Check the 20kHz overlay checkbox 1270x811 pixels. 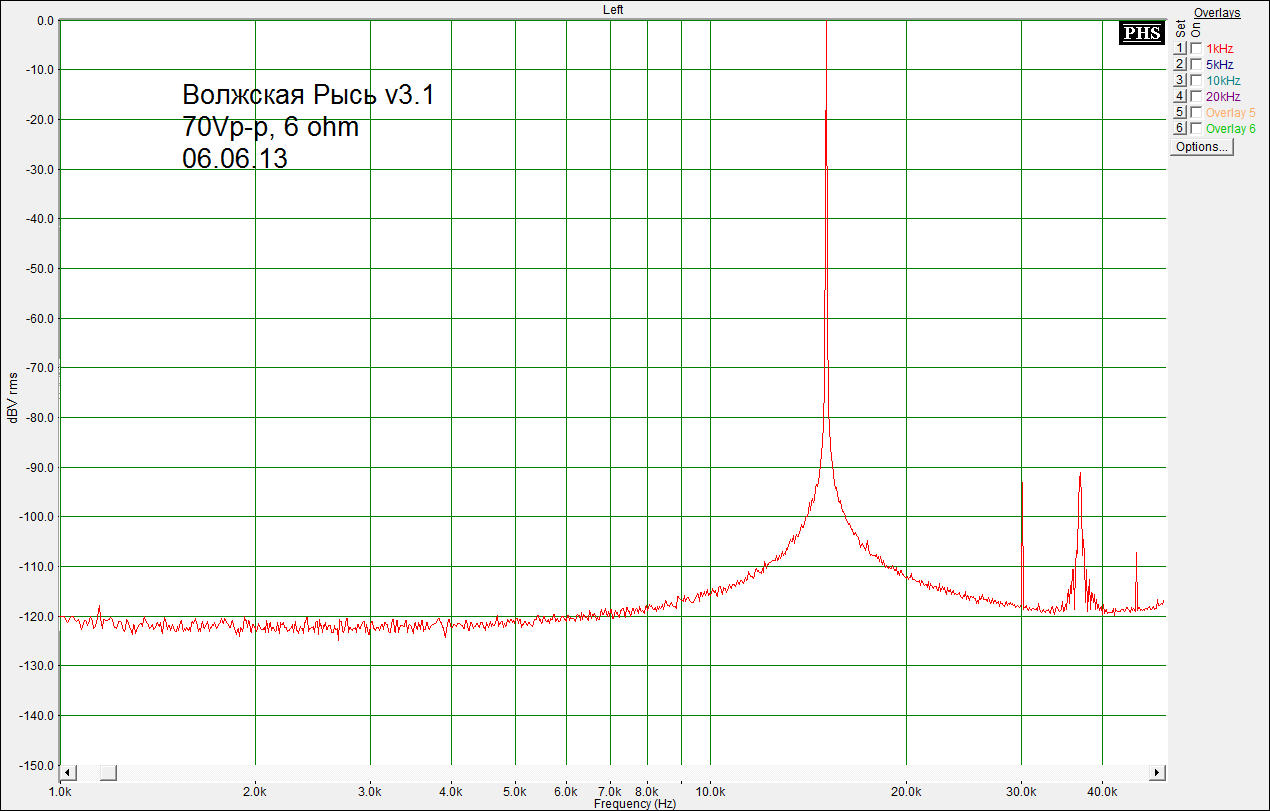pyautogui.click(x=1196, y=96)
